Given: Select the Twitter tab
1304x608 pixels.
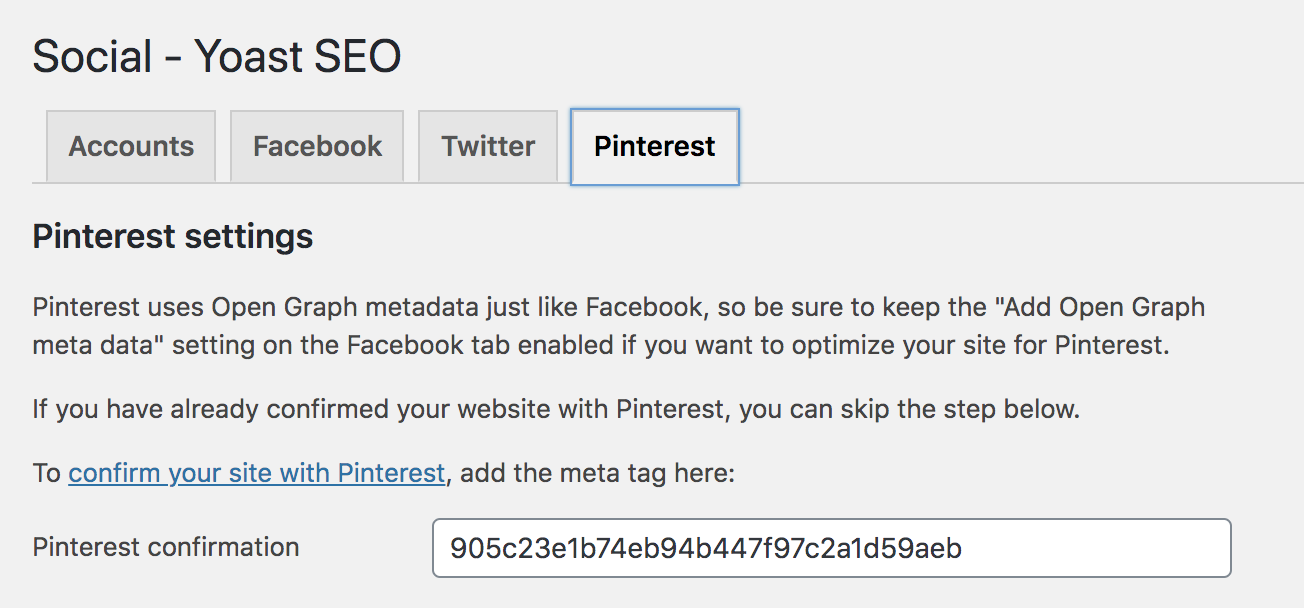Looking at the screenshot, I should pos(488,147).
